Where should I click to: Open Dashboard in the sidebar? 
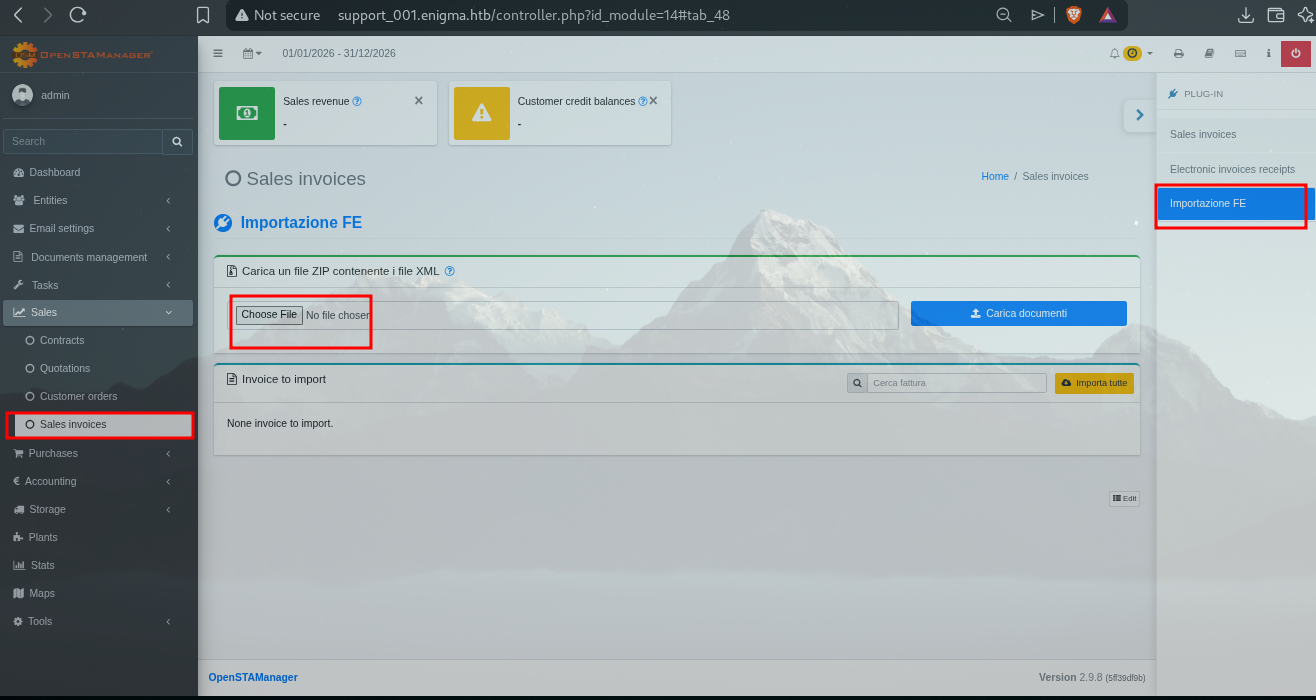98,172
